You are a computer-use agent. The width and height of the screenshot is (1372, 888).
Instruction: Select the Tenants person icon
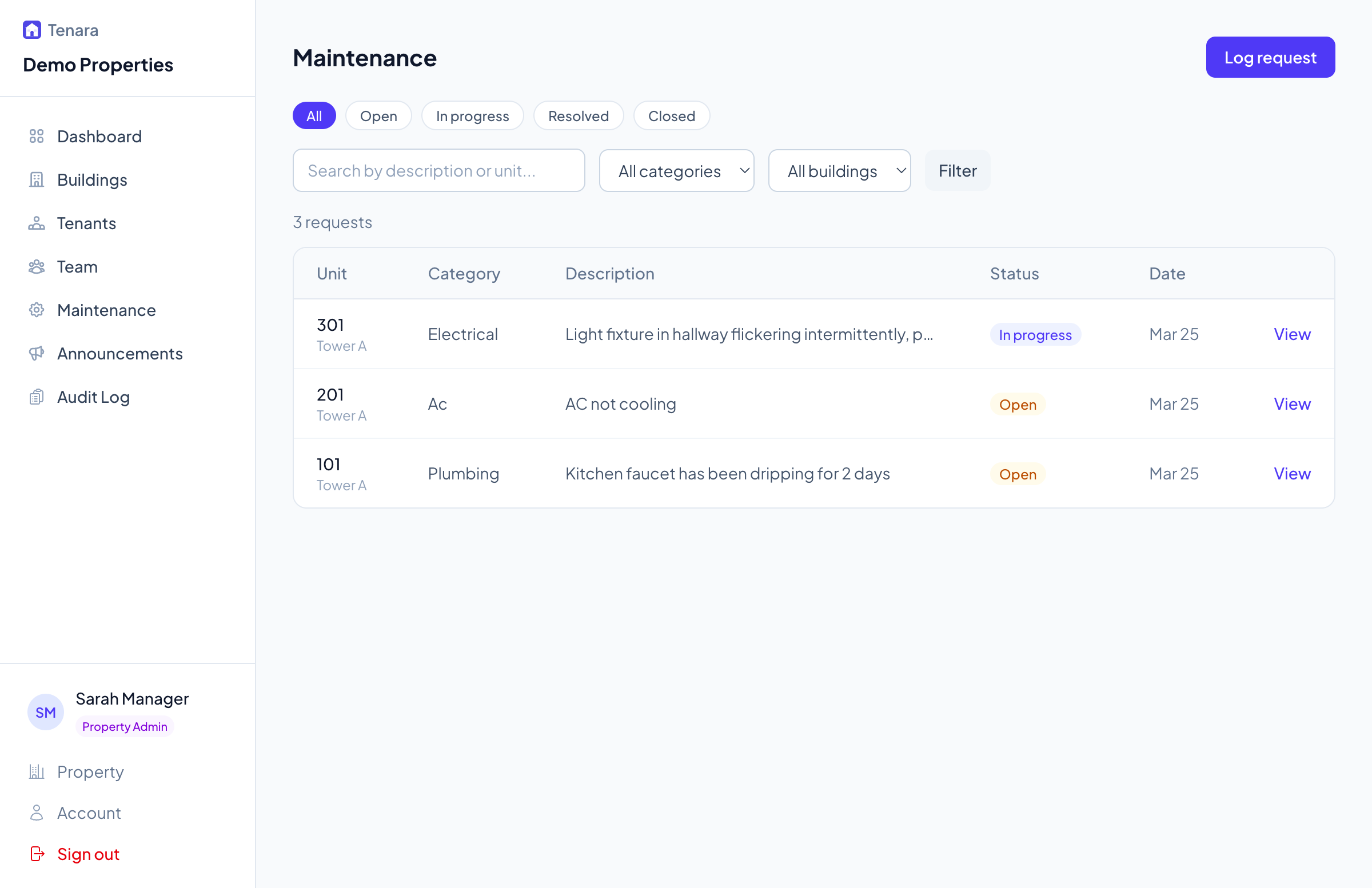coord(37,223)
